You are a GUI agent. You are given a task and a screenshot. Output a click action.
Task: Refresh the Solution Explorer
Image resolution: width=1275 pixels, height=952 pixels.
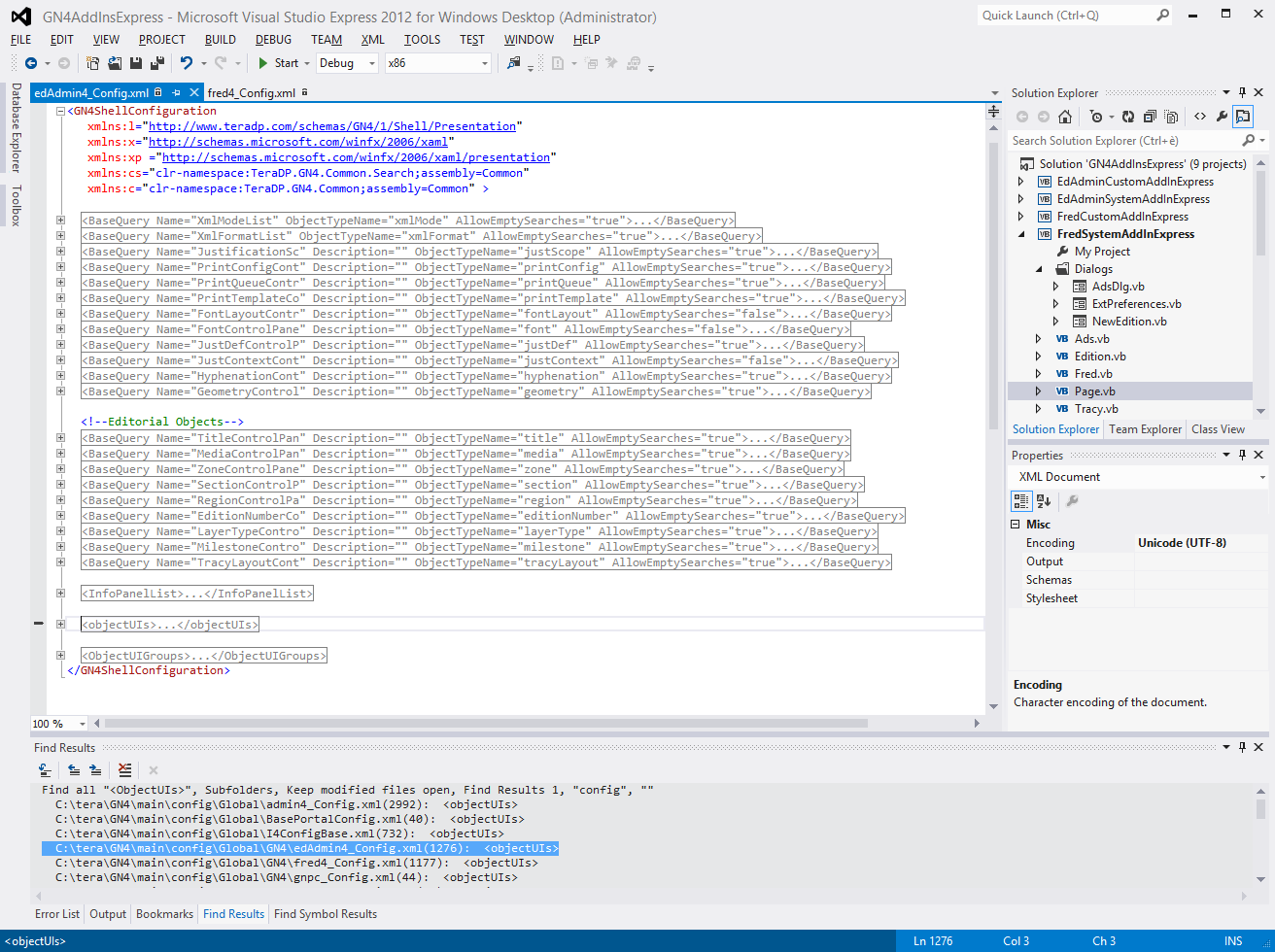coord(1128,117)
